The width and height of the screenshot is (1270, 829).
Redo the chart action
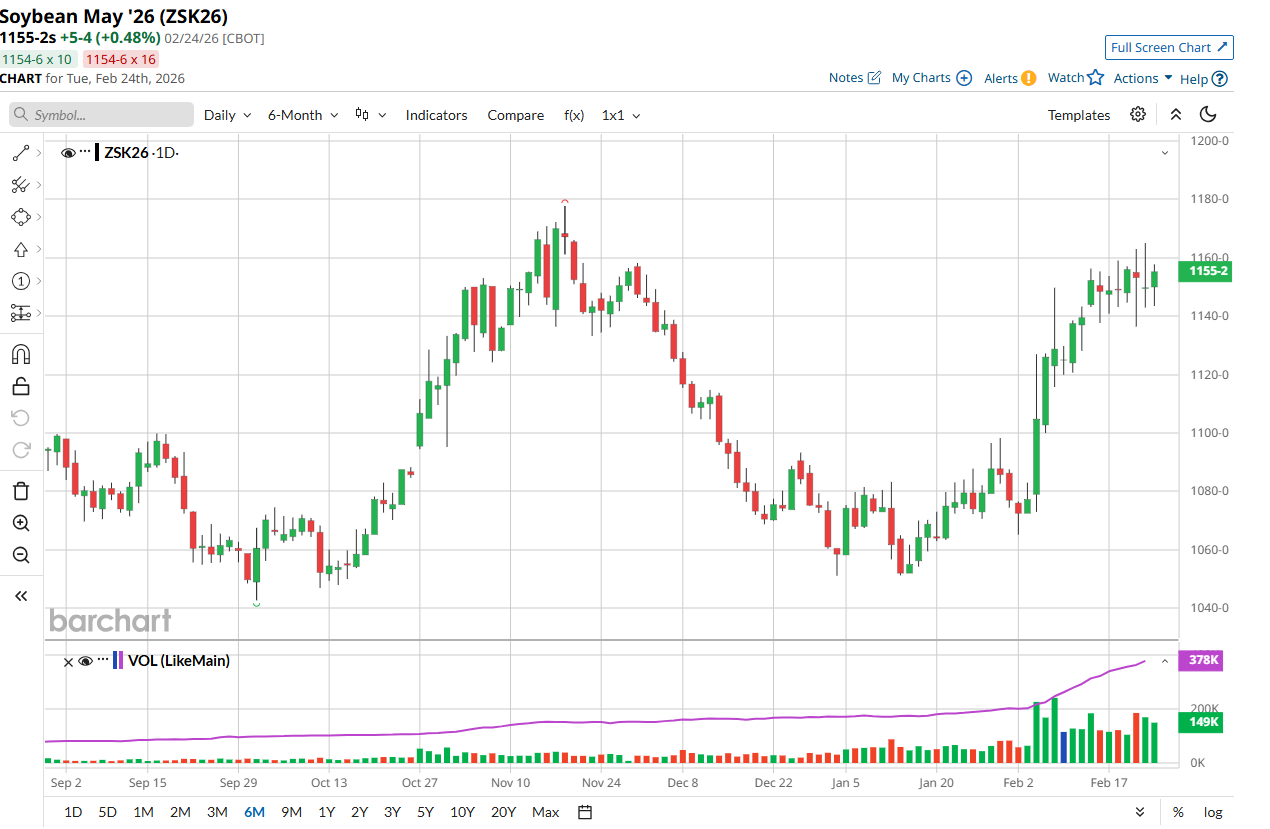click(21, 450)
